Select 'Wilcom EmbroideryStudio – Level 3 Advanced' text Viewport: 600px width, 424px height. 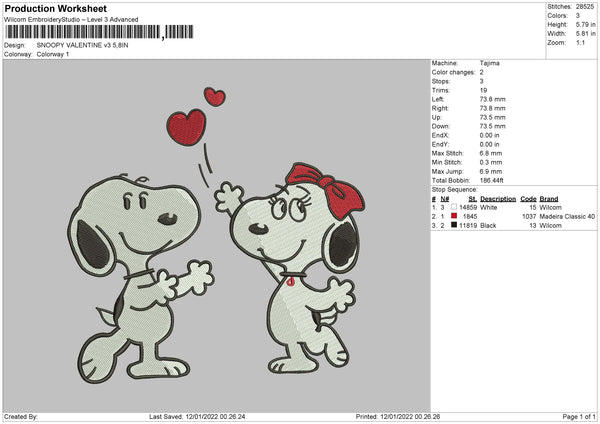click(71, 20)
